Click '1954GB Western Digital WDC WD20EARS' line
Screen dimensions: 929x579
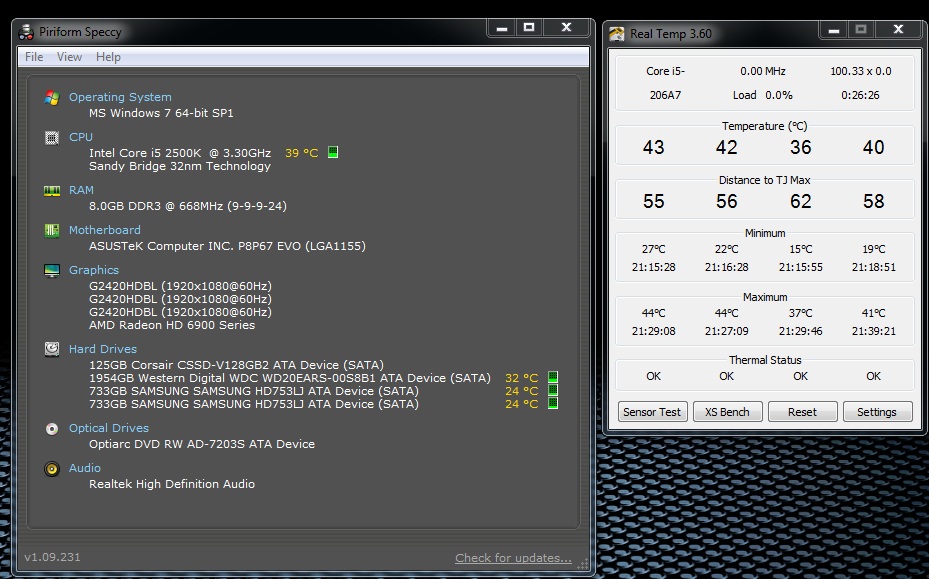point(290,378)
